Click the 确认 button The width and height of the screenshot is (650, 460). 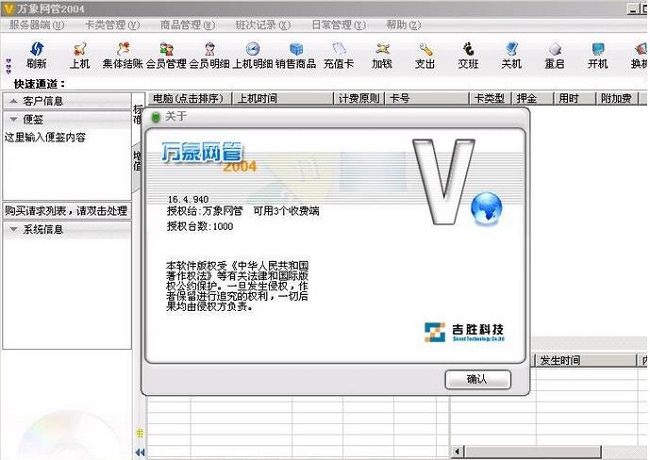tap(478, 379)
